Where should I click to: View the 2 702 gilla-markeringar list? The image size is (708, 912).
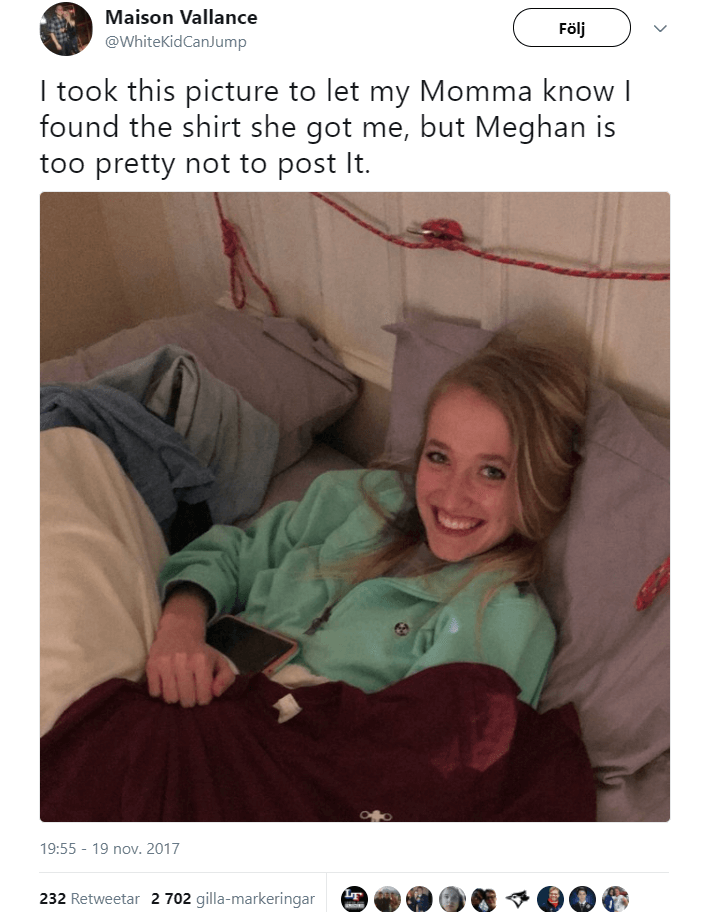click(233, 899)
